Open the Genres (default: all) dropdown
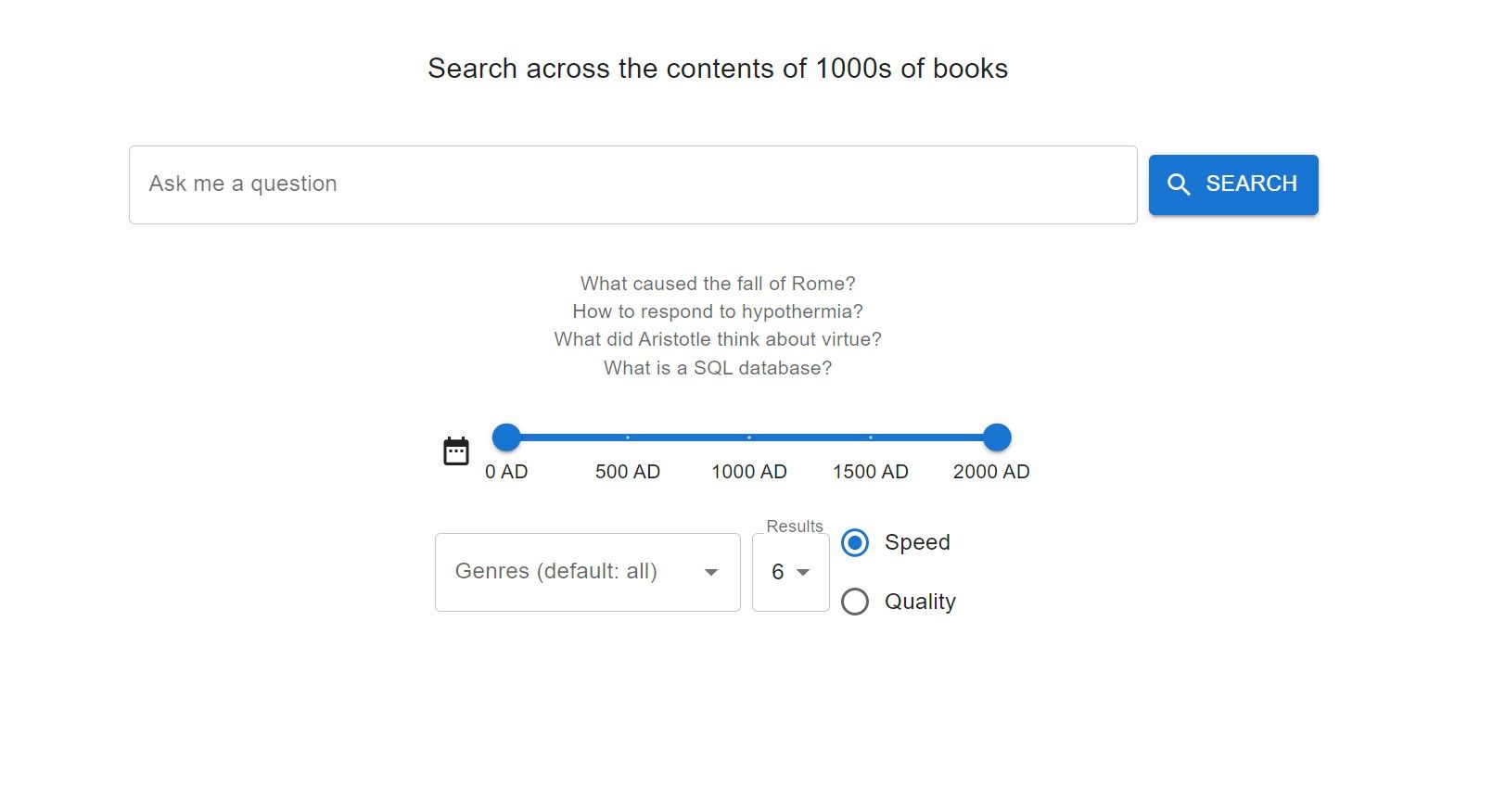1493x812 pixels. coord(586,573)
